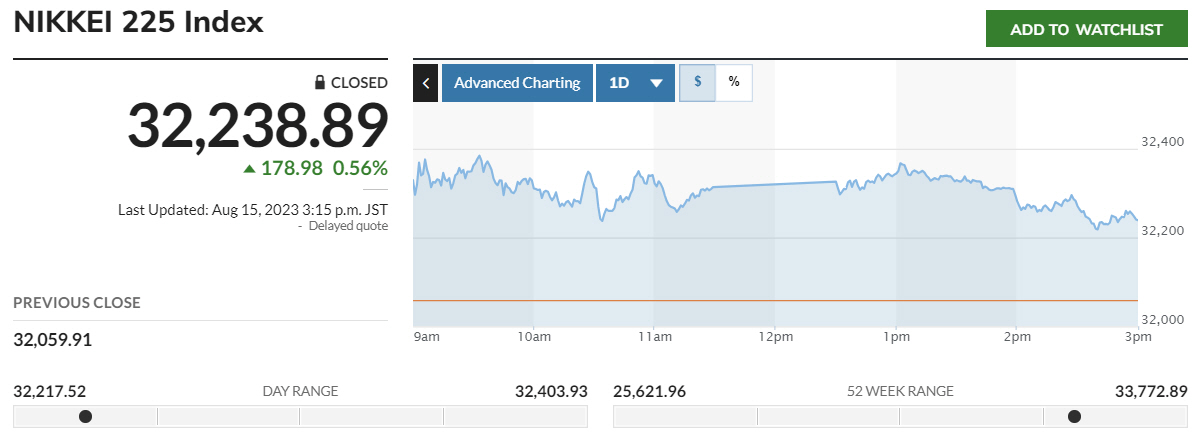Select the 9am mark on the chart axis
The height and width of the screenshot is (441, 1198).
point(426,337)
